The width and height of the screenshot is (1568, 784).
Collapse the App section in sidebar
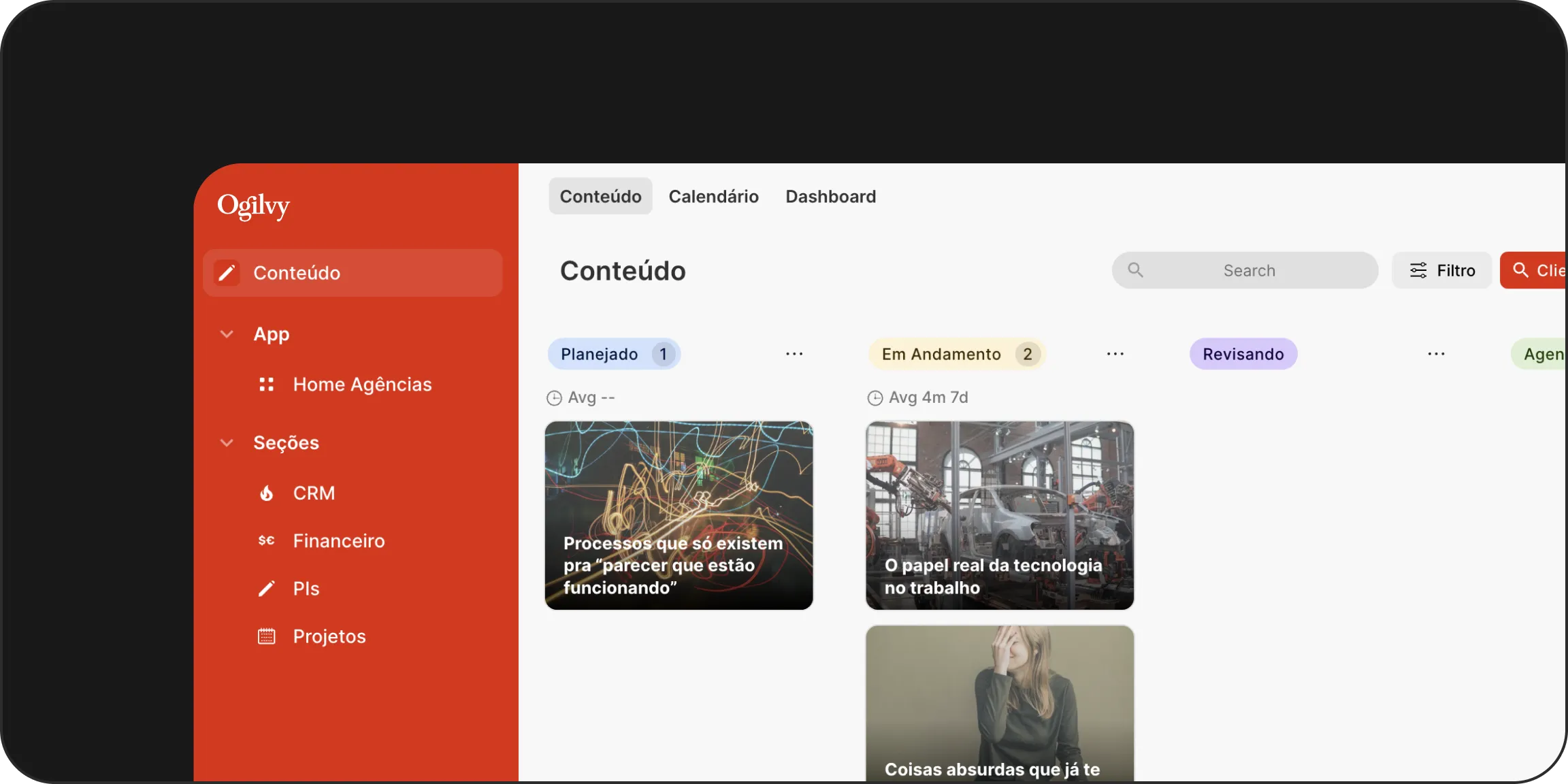226,333
